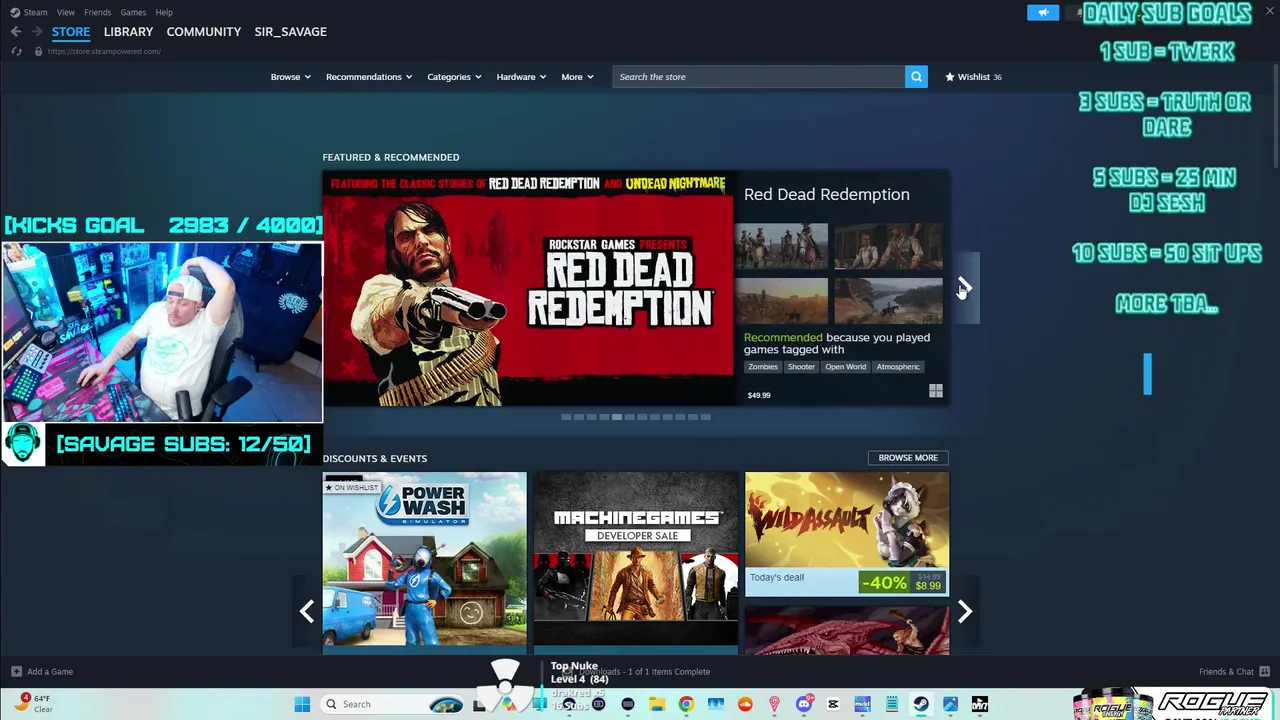Click the $49.99 price label
This screenshot has width=1280, height=720.
coord(759,395)
